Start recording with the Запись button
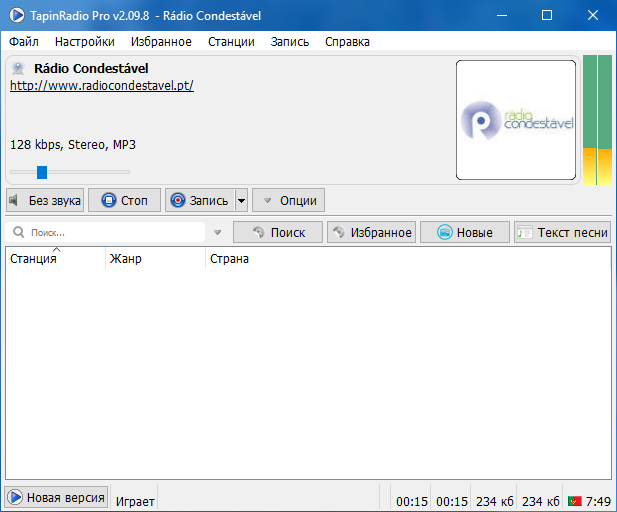The height and width of the screenshot is (512, 617). coord(199,200)
